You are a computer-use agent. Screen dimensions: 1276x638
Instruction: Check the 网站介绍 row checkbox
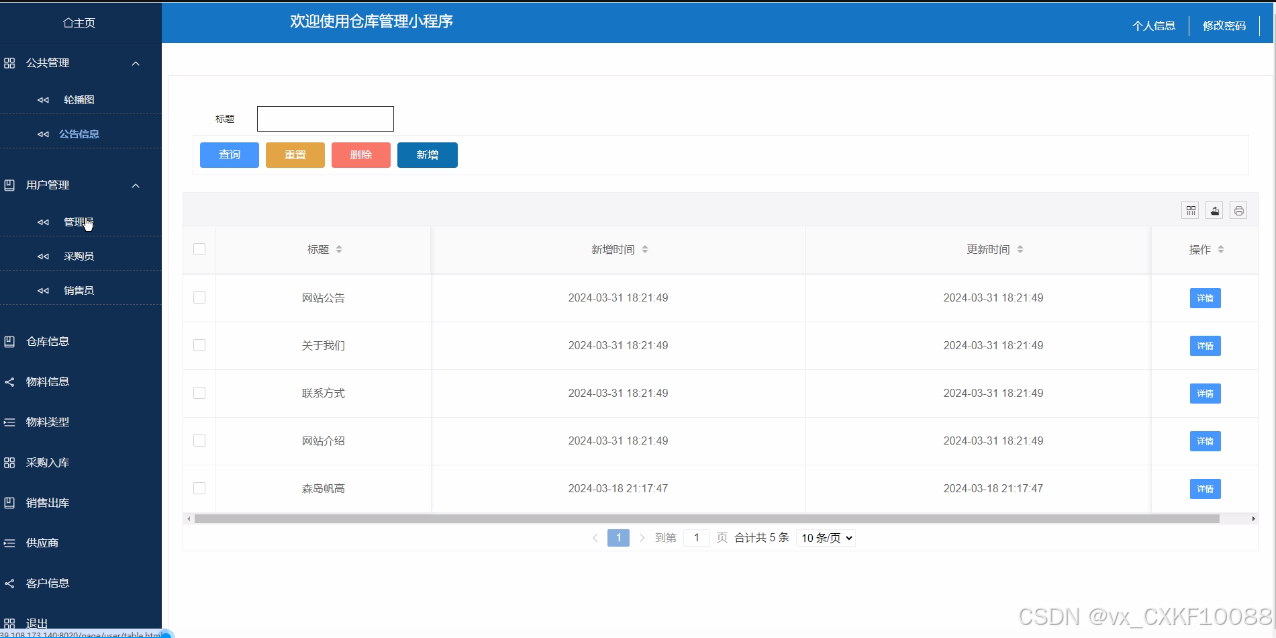point(199,441)
